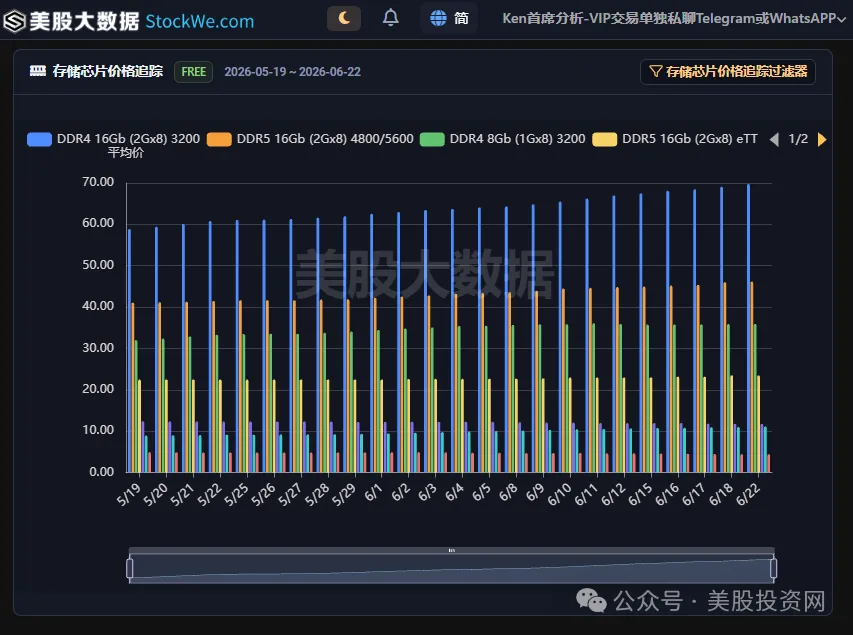Click the memory chip icon beside title
853x635 pixels.
(38, 71)
